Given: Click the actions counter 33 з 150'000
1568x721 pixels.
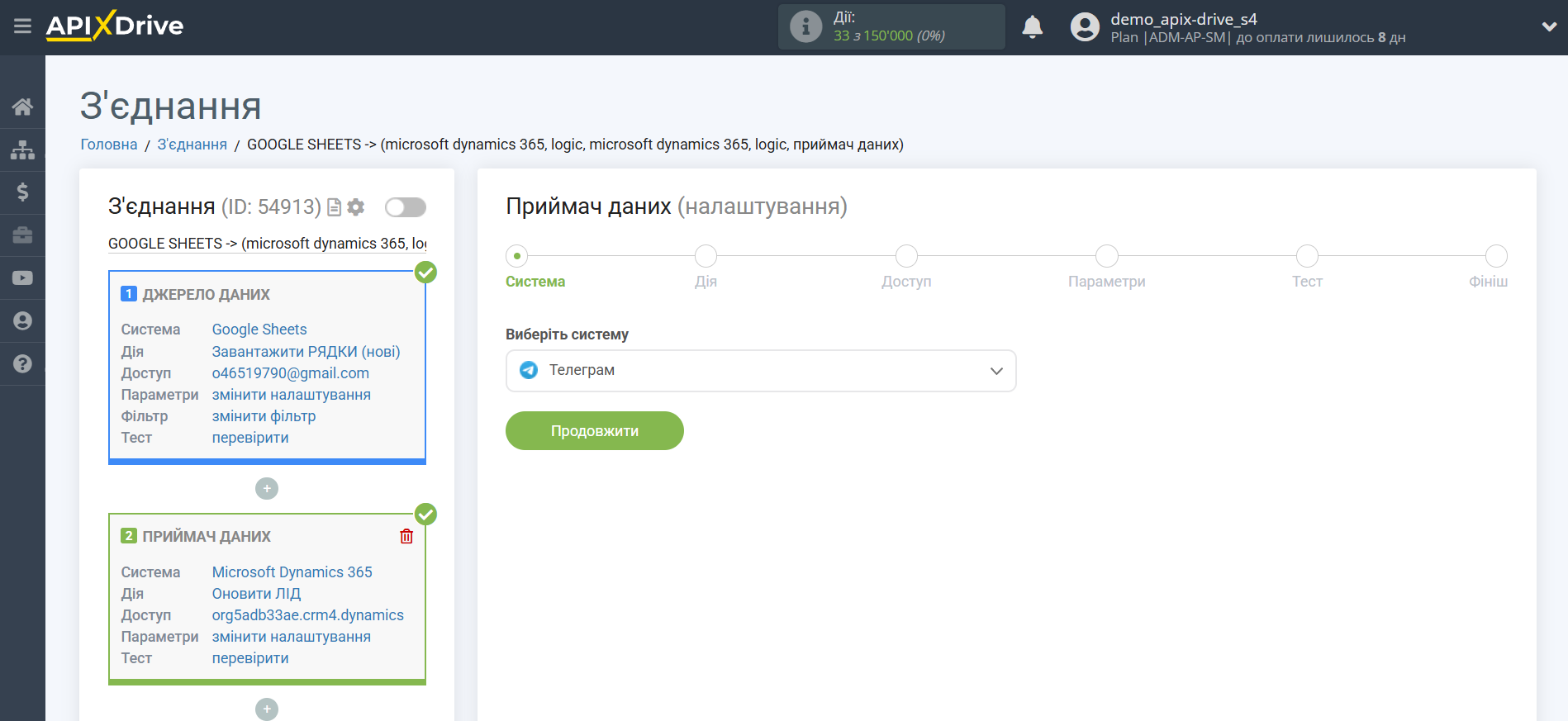Looking at the screenshot, I should click(x=889, y=36).
